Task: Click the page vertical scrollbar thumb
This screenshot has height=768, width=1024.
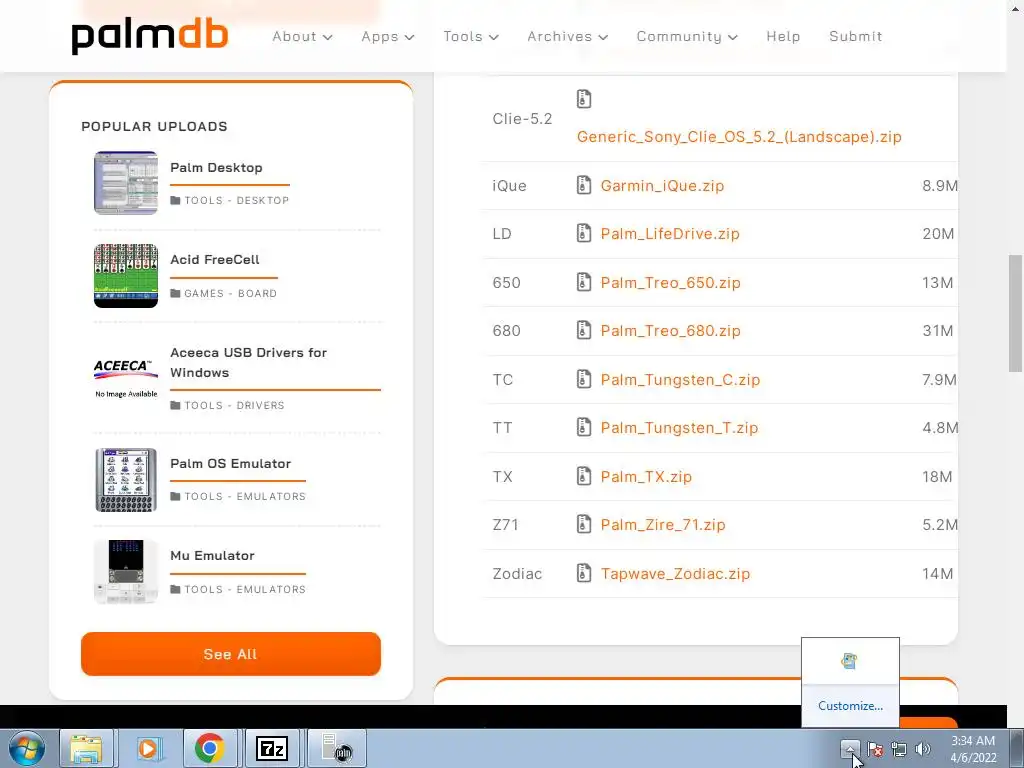Action: pos(1016,313)
